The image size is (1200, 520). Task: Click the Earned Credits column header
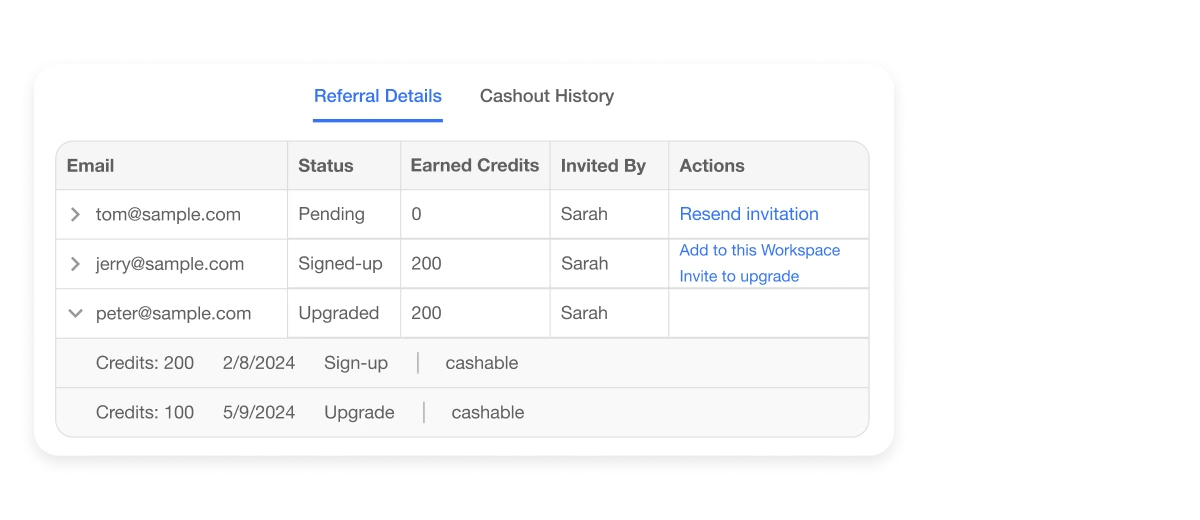pos(475,166)
